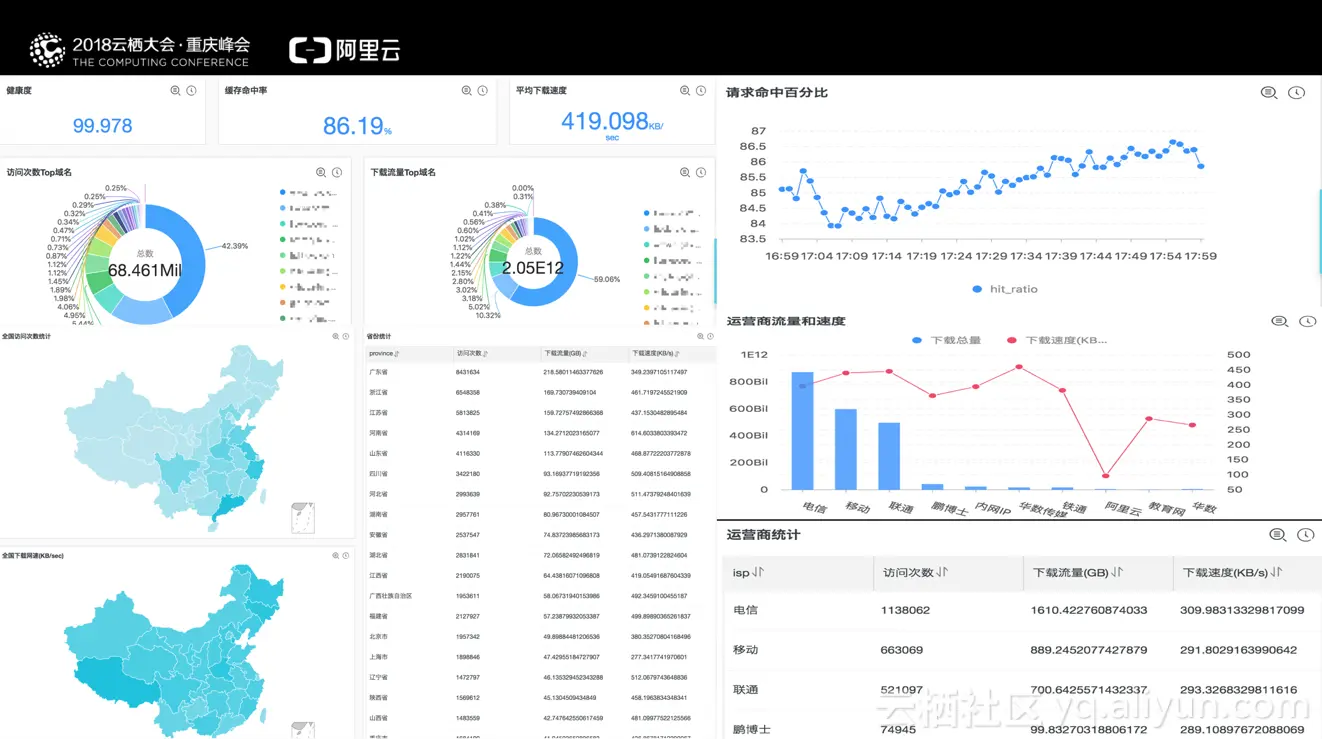Click the 移动 bar in 运营商流量和速度 chart
The width and height of the screenshot is (1322, 739).
[x=846, y=449]
